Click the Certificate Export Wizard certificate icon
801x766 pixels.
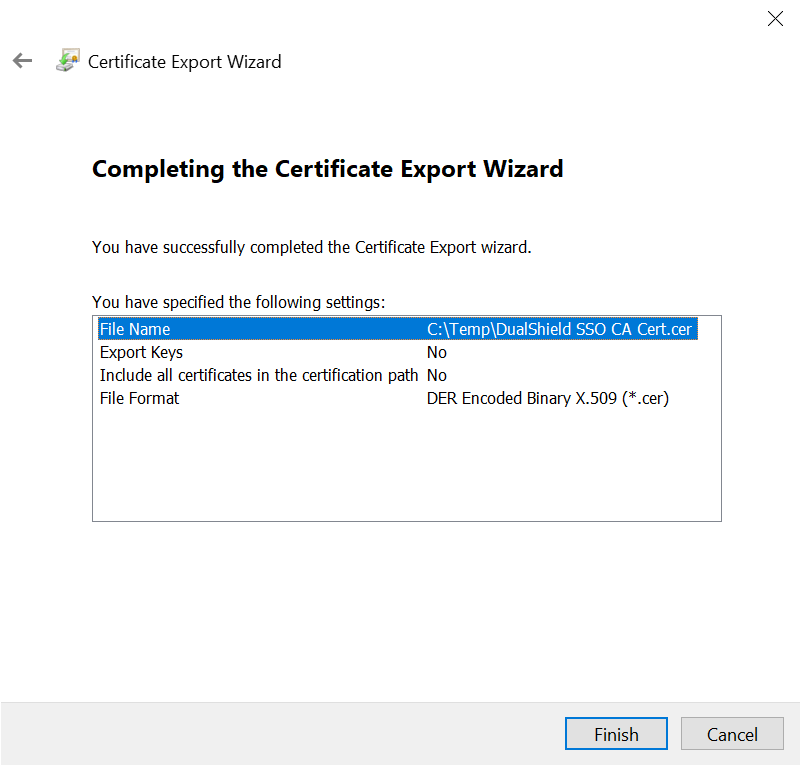point(67,61)
